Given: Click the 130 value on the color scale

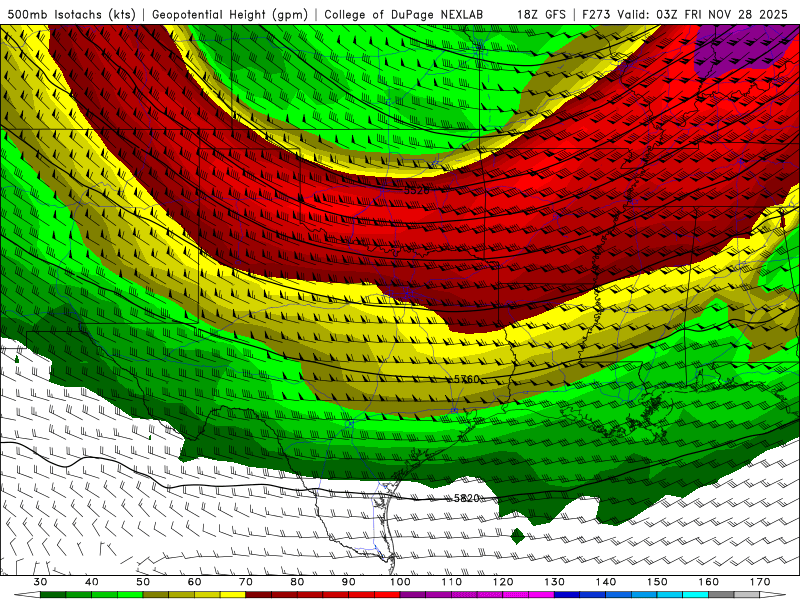Looking at the screenshot, I should coord(555,582).
